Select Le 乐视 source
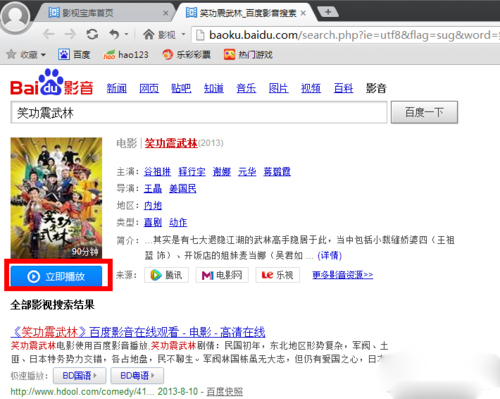Viewport: 500px width, 399px height. point(278,275)
